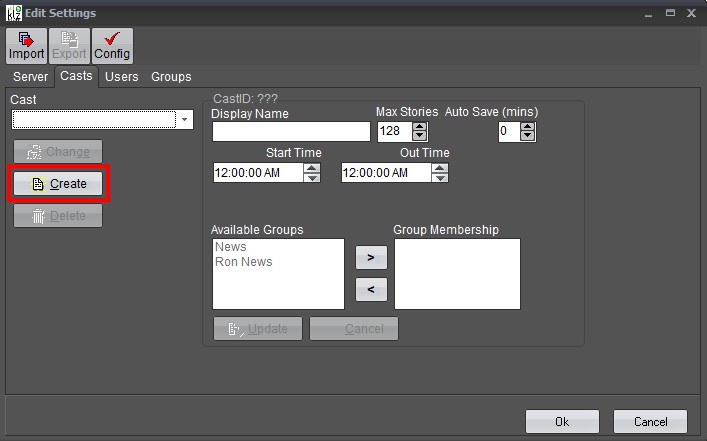Increment Start Time with up arrow
This screenshot has width=707, height=441.
click(312, 168)
